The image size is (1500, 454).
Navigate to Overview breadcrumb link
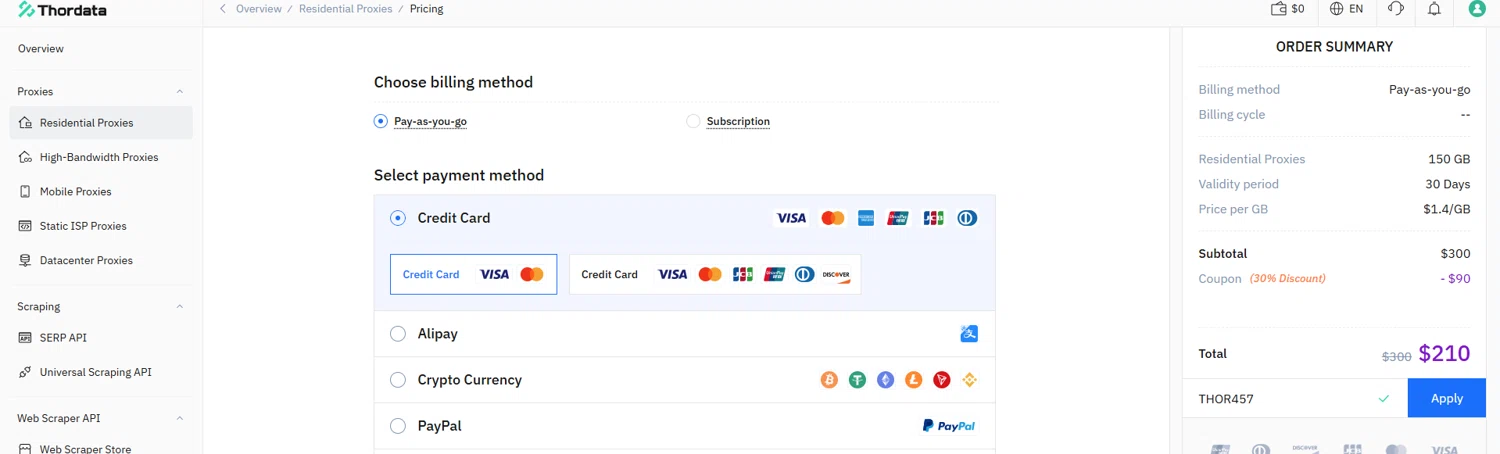(258, 9)
